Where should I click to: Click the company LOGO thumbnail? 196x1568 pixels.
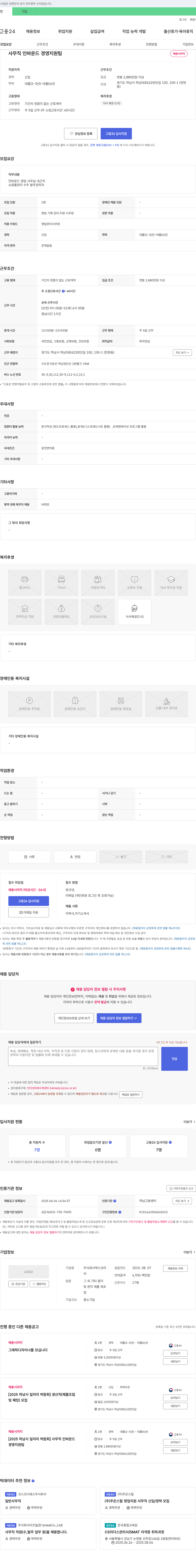tap(29, 1272)
